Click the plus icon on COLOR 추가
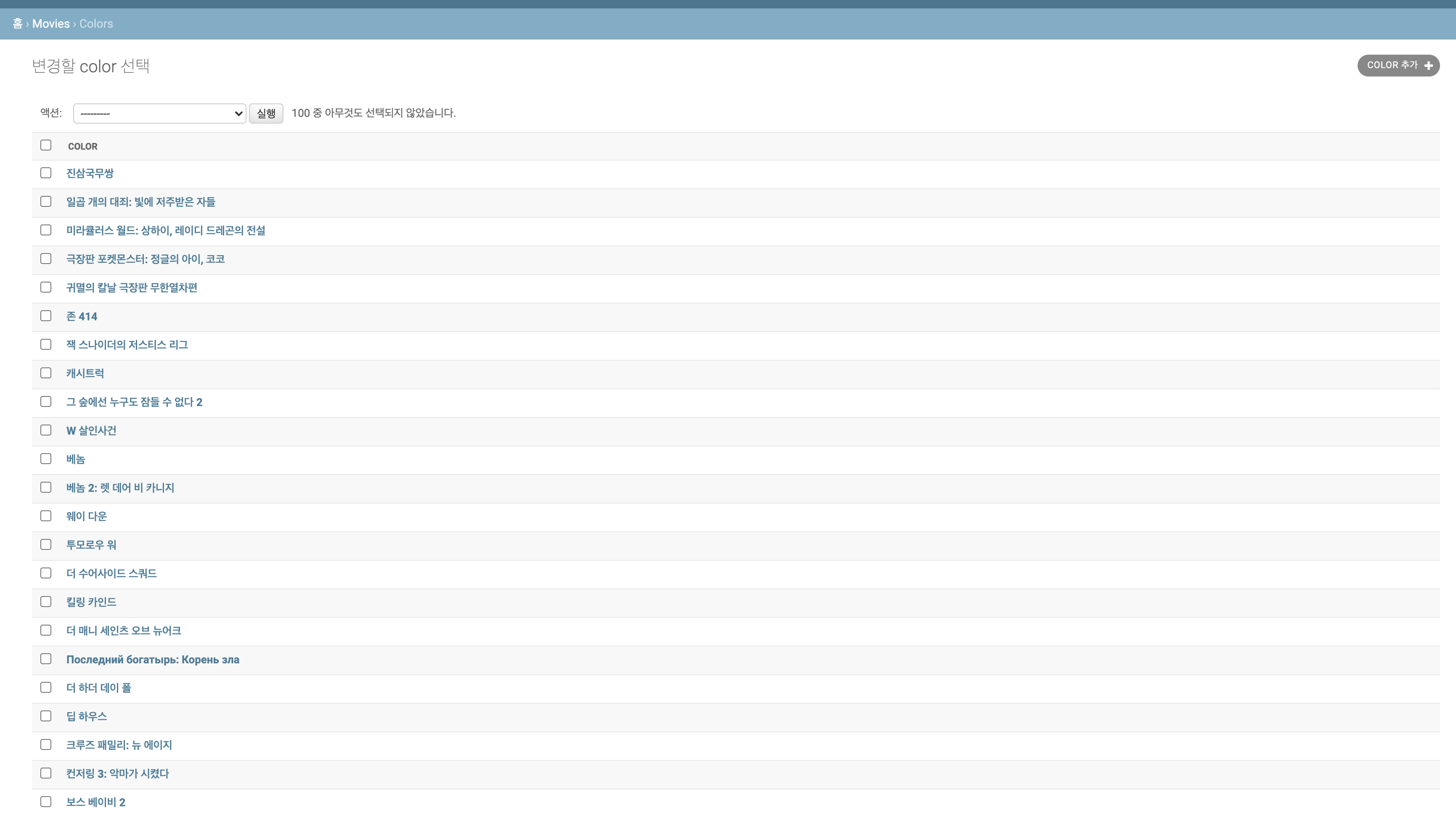Image resolution: width=1456 pixels, height=813 pixels. [1428, 66]
